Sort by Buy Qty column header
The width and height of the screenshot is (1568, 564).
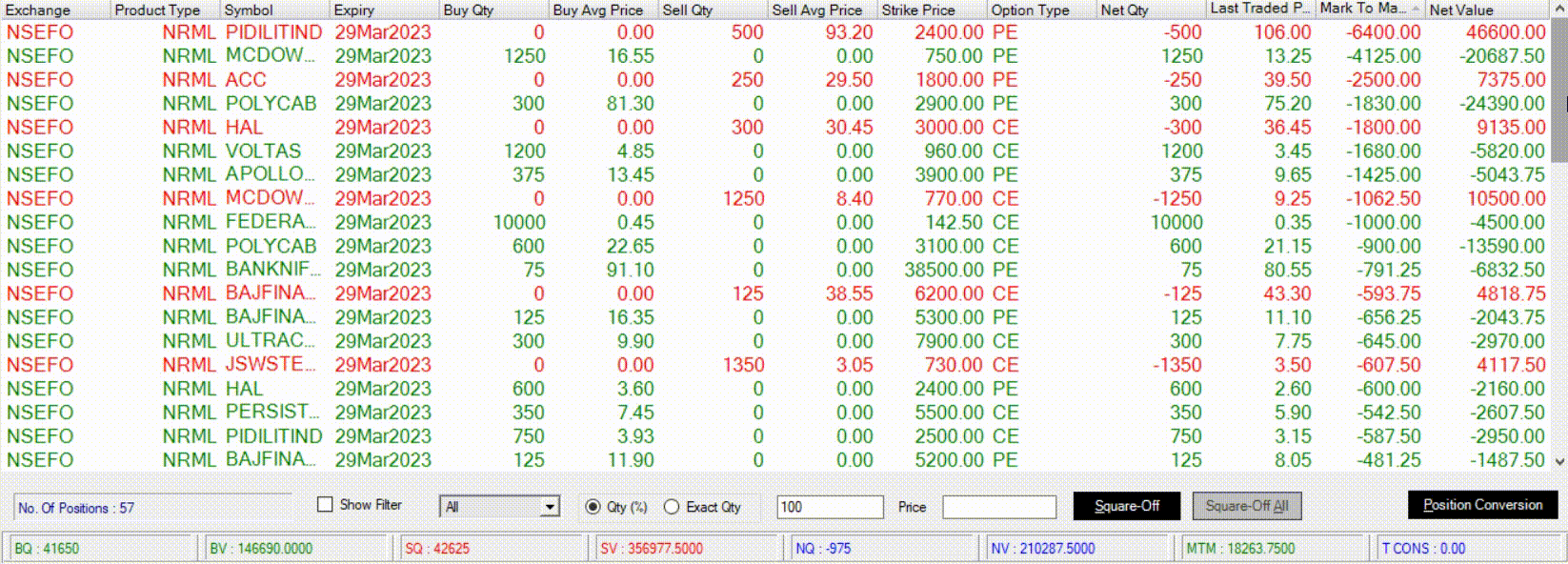coord(494,10)
